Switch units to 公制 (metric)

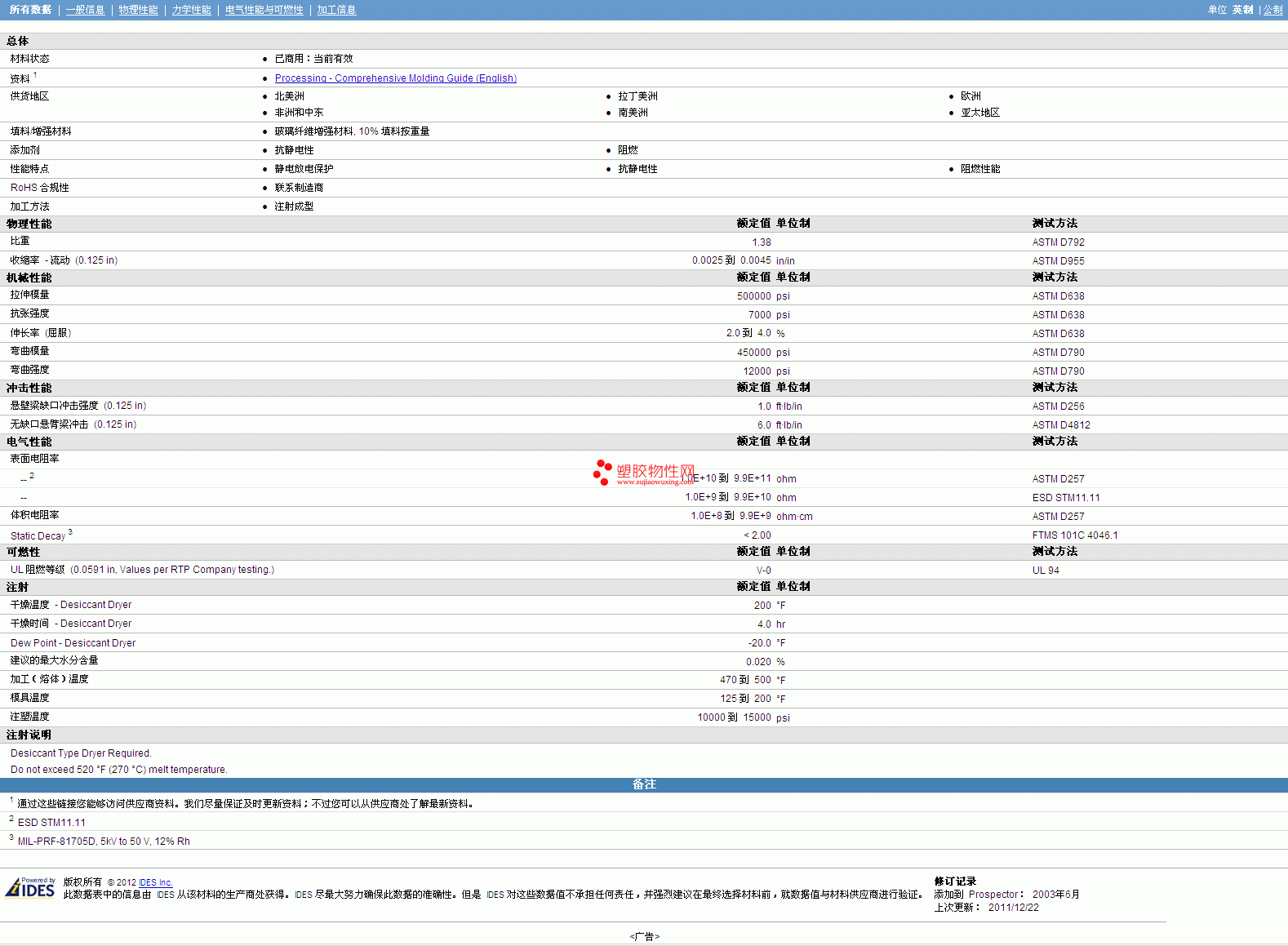coord(1272,10)
